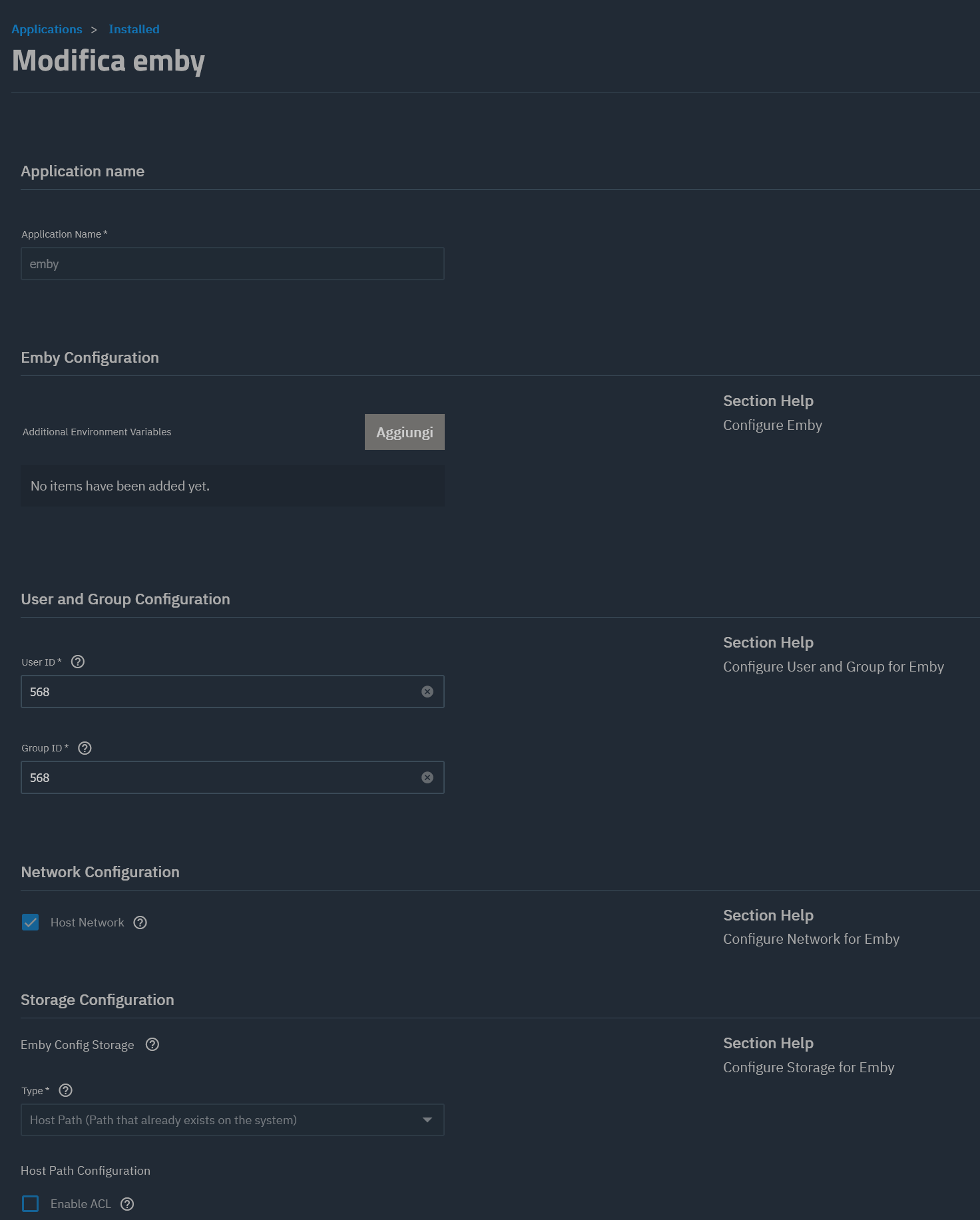Click Aggiungi to add environment variable
Screen dimensions: 980x1220
pos(404,433)
